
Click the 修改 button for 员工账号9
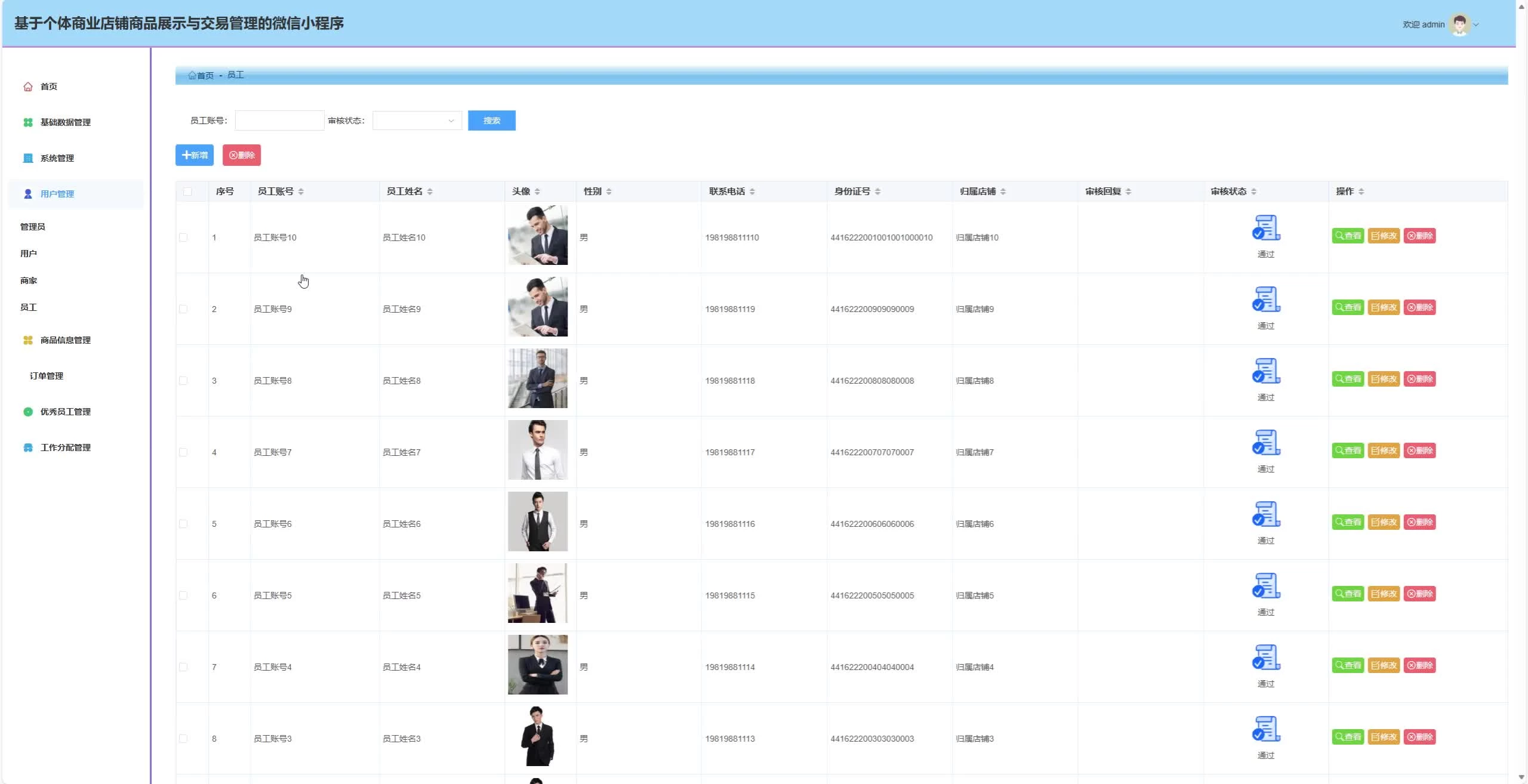[x=1384, y=307]
